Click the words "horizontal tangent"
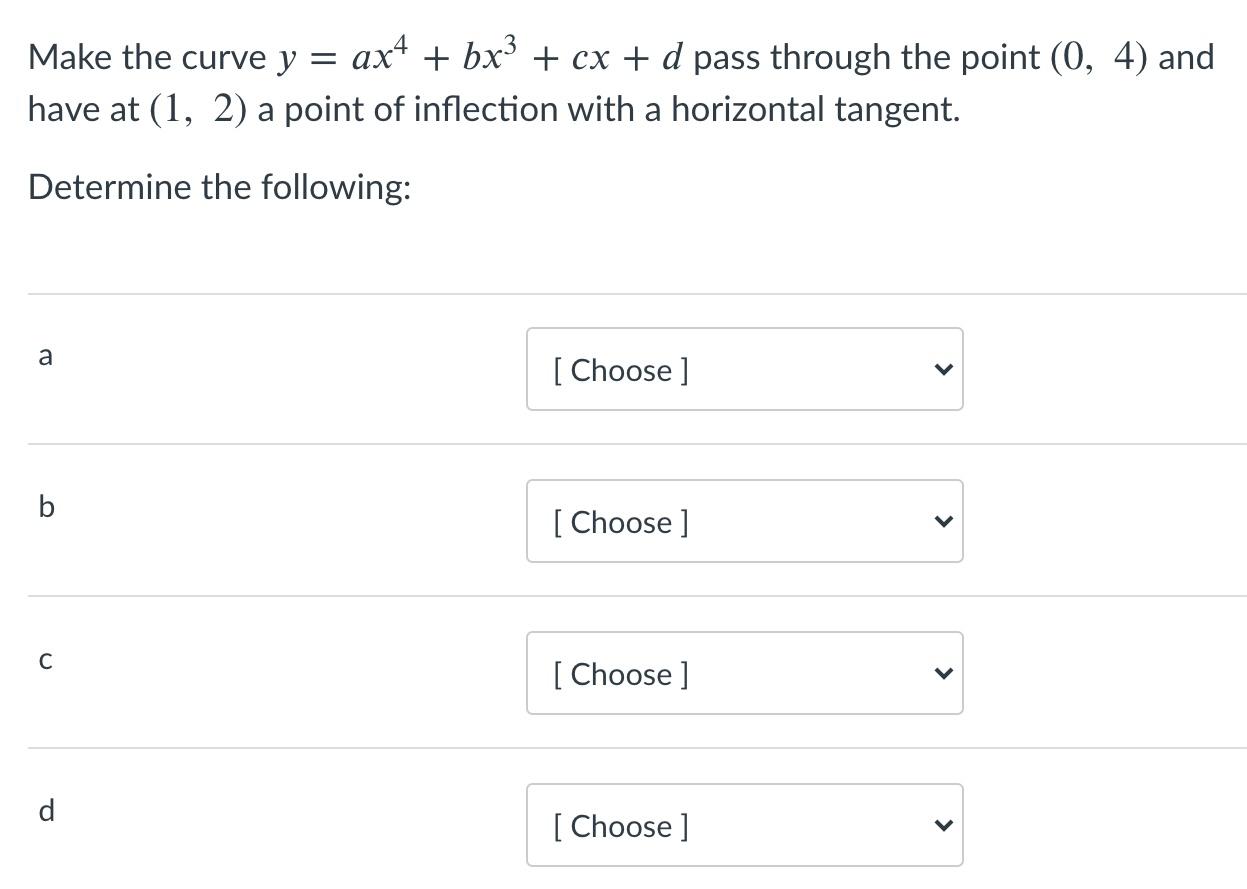This screenshot has height=889, width=1247. [814, 109]
